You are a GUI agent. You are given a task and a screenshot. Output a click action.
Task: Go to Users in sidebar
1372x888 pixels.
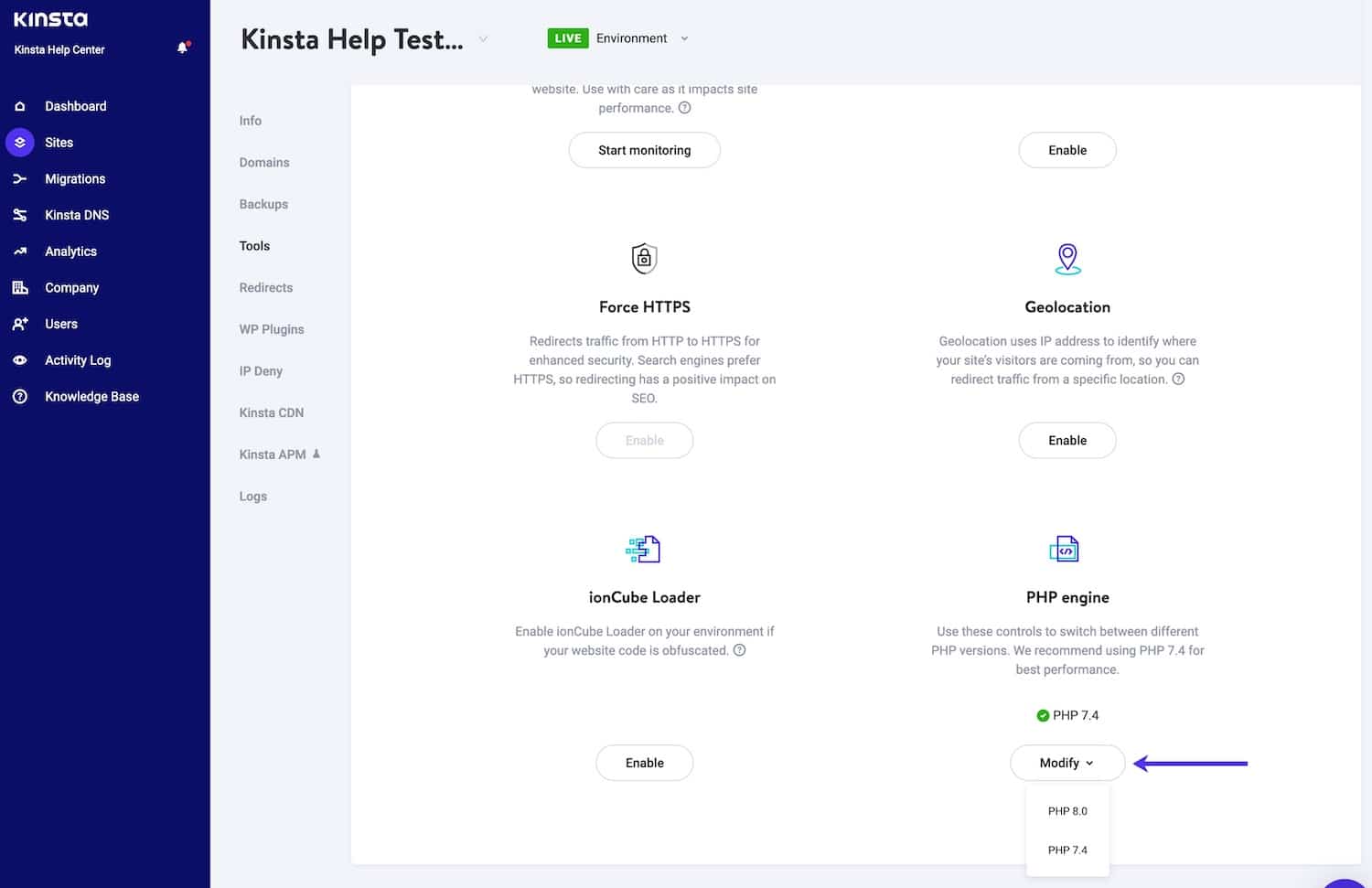tap(61, 324)
